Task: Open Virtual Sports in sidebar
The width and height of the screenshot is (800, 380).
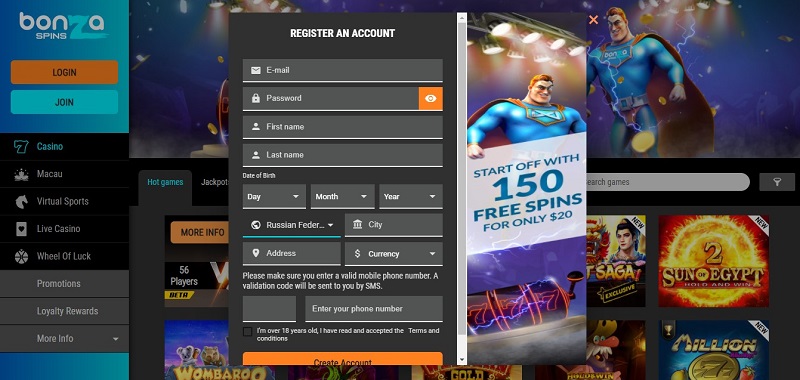Action: [x=64, y=201]
